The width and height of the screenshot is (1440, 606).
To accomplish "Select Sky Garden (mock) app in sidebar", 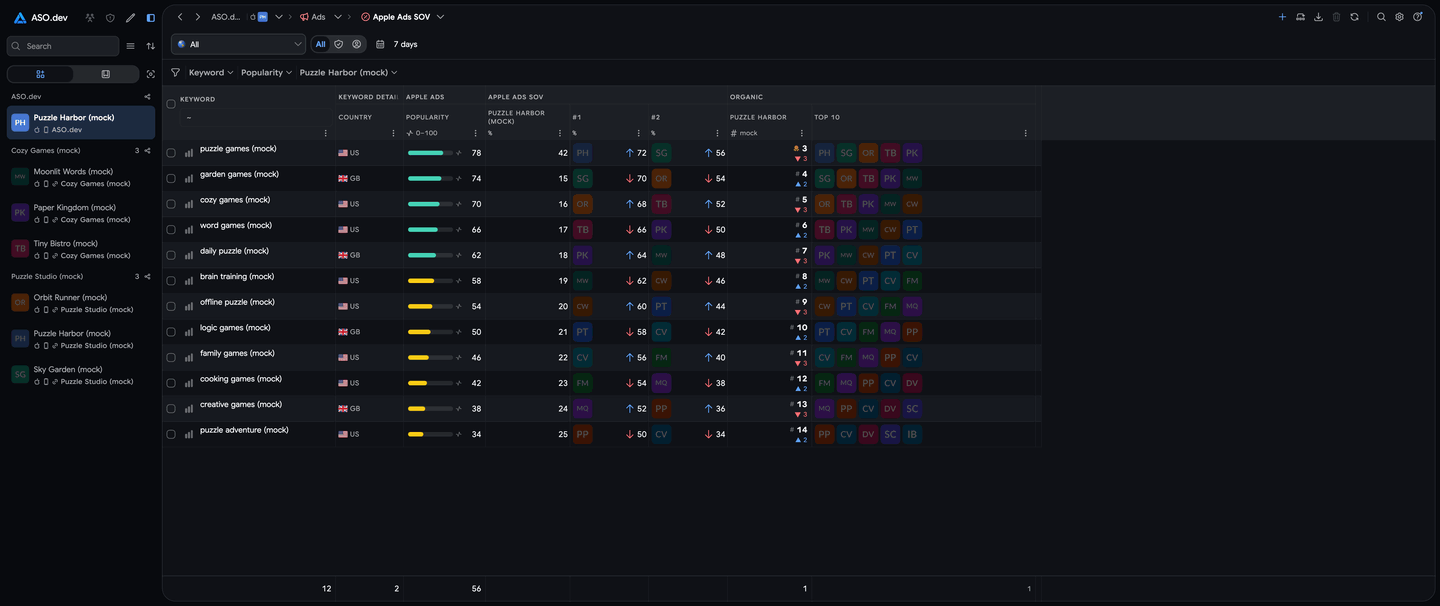I will (81, 375).
